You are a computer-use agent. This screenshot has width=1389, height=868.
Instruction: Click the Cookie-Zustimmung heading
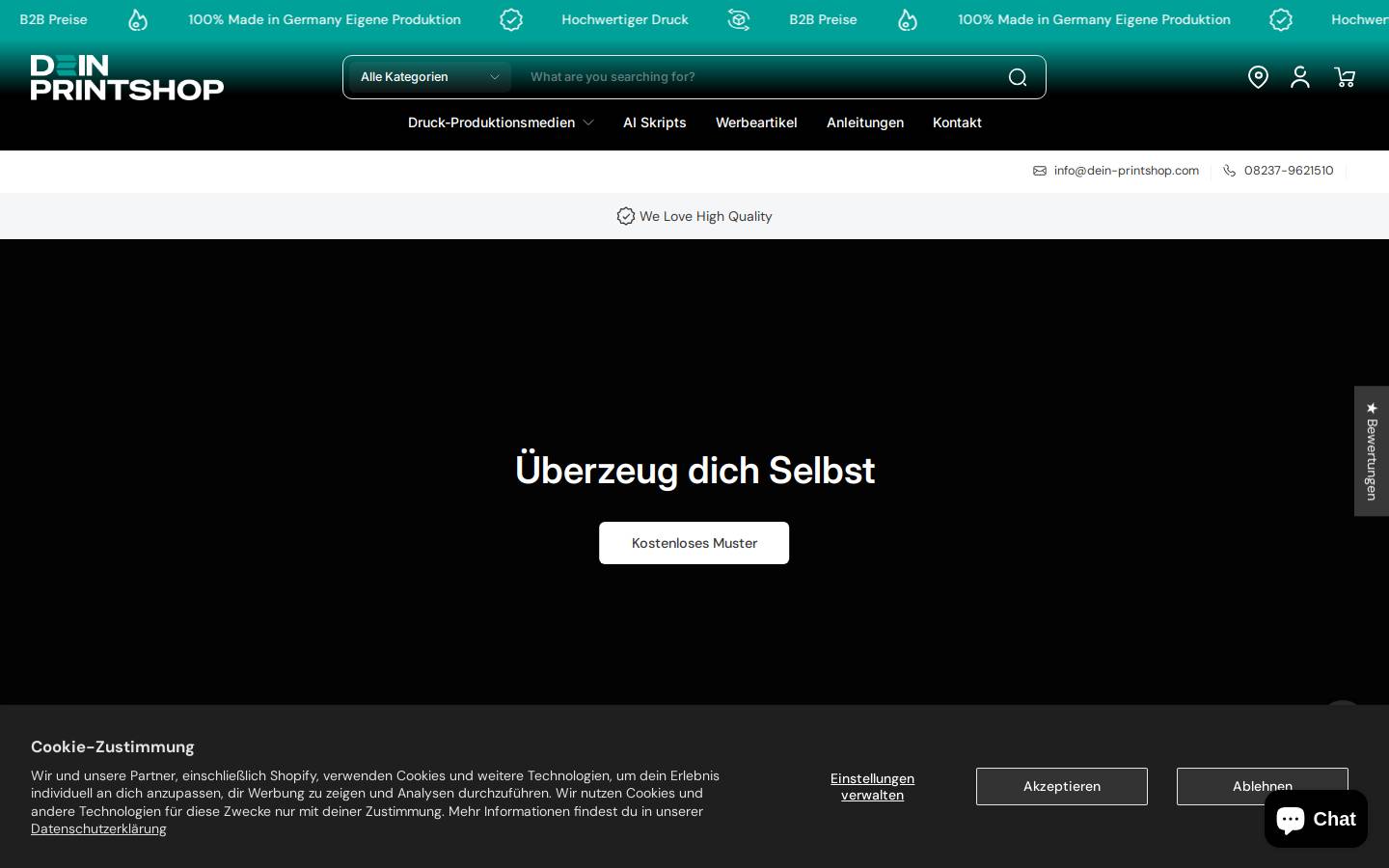coord(113,746)
